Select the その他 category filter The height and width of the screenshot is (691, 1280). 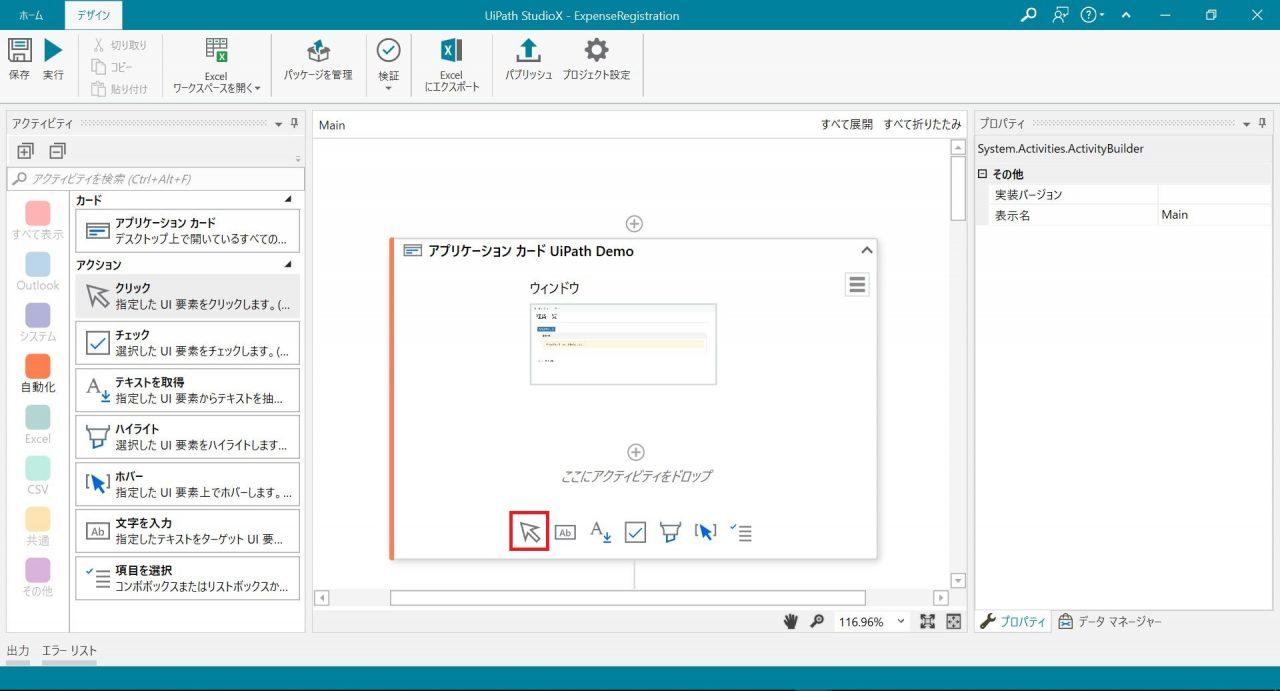37,578
